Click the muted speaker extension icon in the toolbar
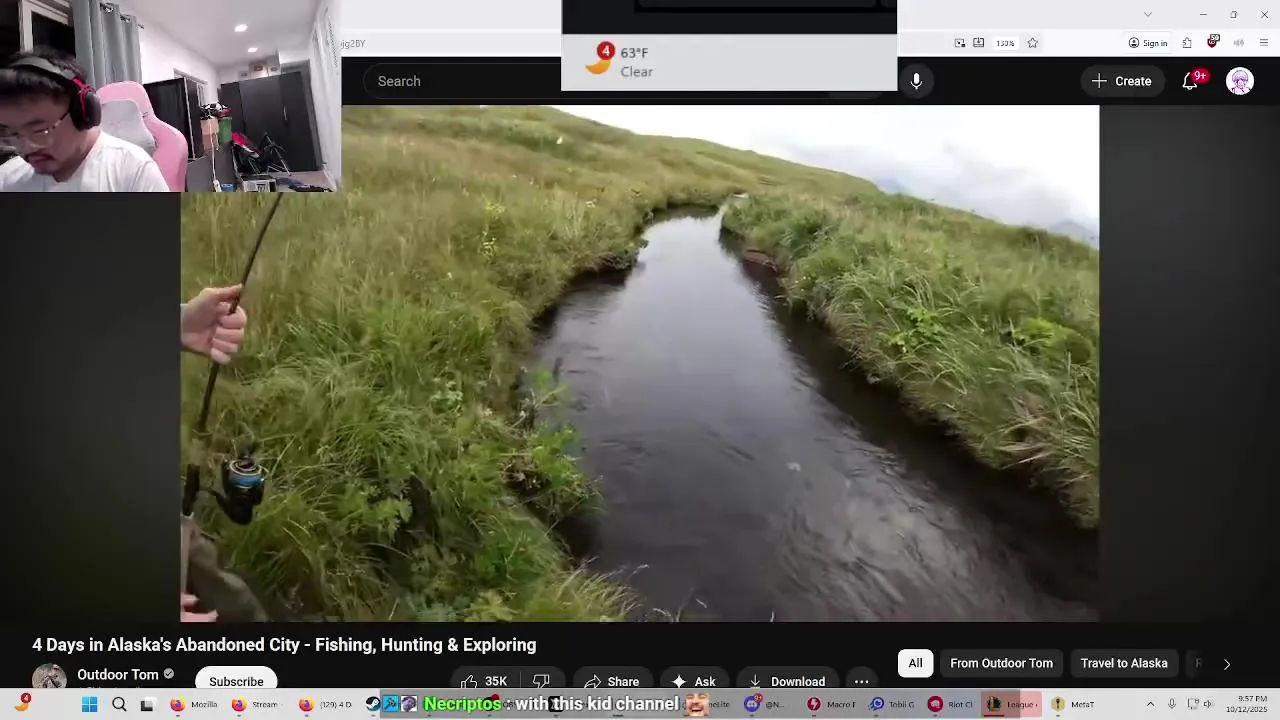 pos(1239,43)
